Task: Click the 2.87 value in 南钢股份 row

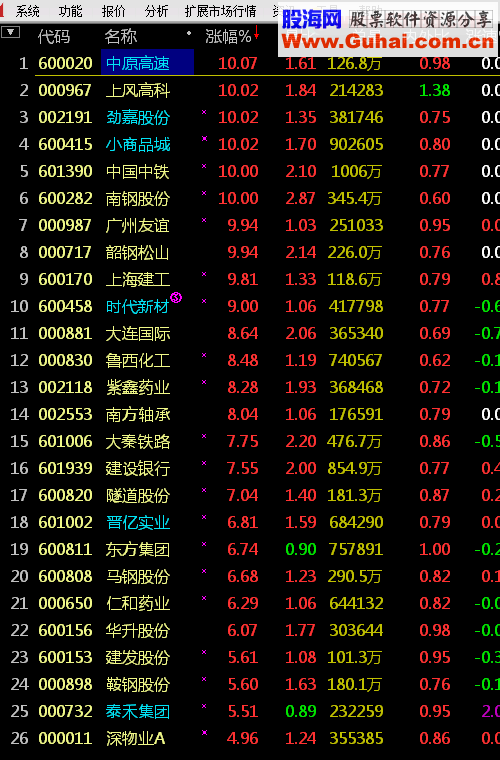Action: click(300, 198)
